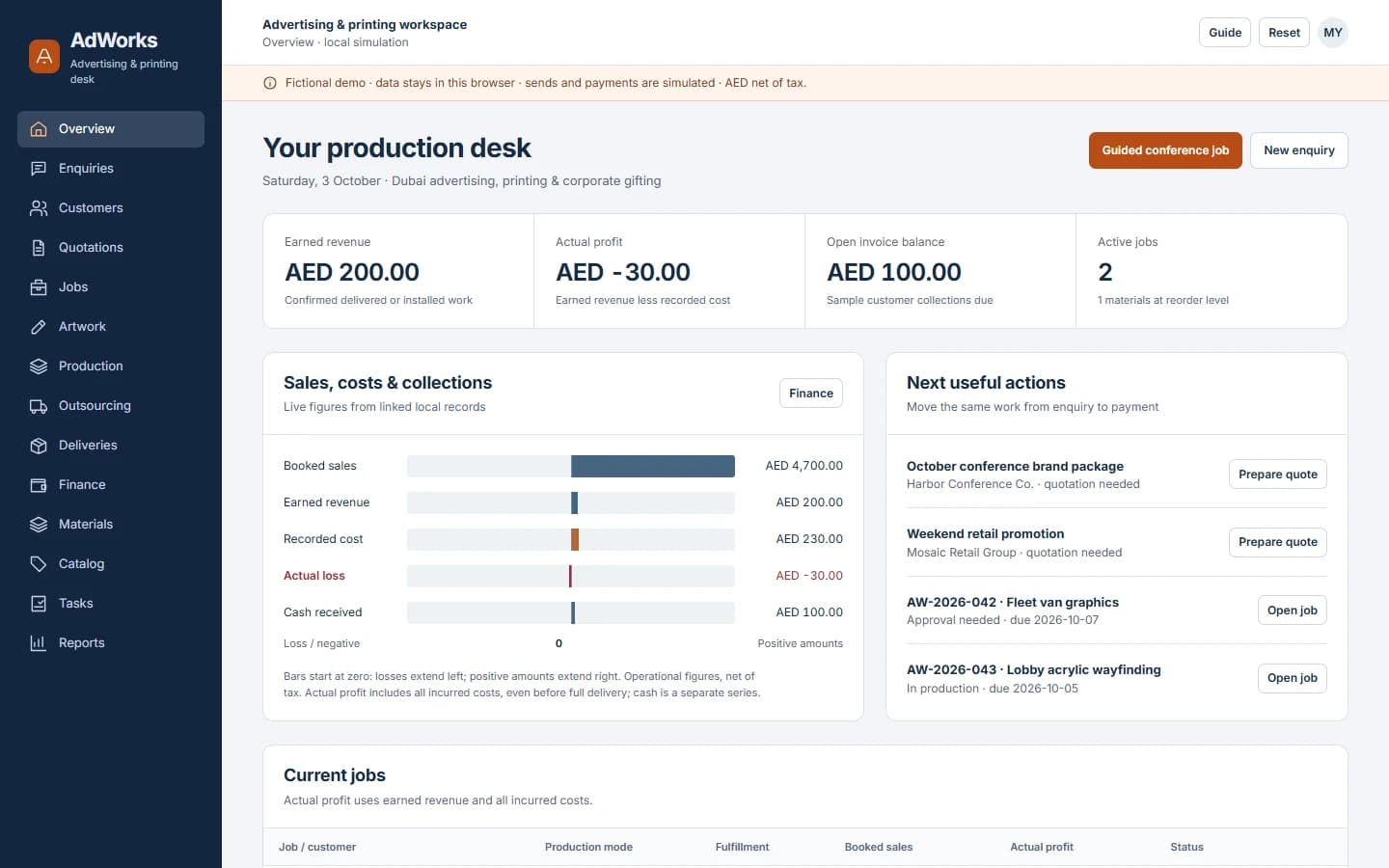Go to the Reports section
Image resolution: width=1389 pixels, height=868 pixels.
coord(111,643)
